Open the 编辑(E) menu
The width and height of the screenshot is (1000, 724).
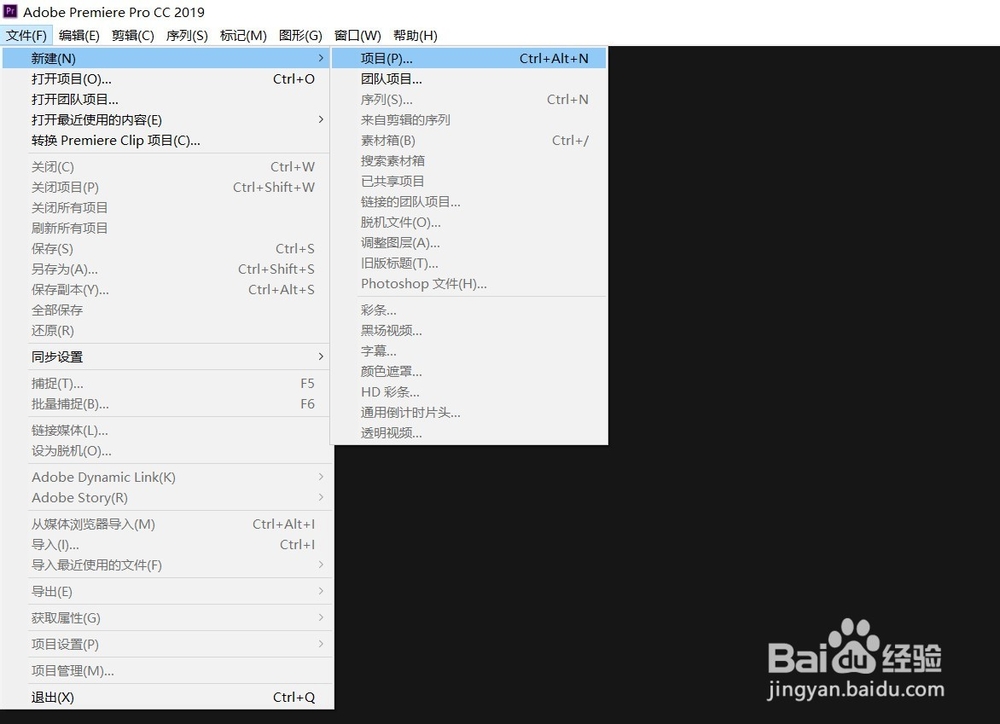(79, 36)
